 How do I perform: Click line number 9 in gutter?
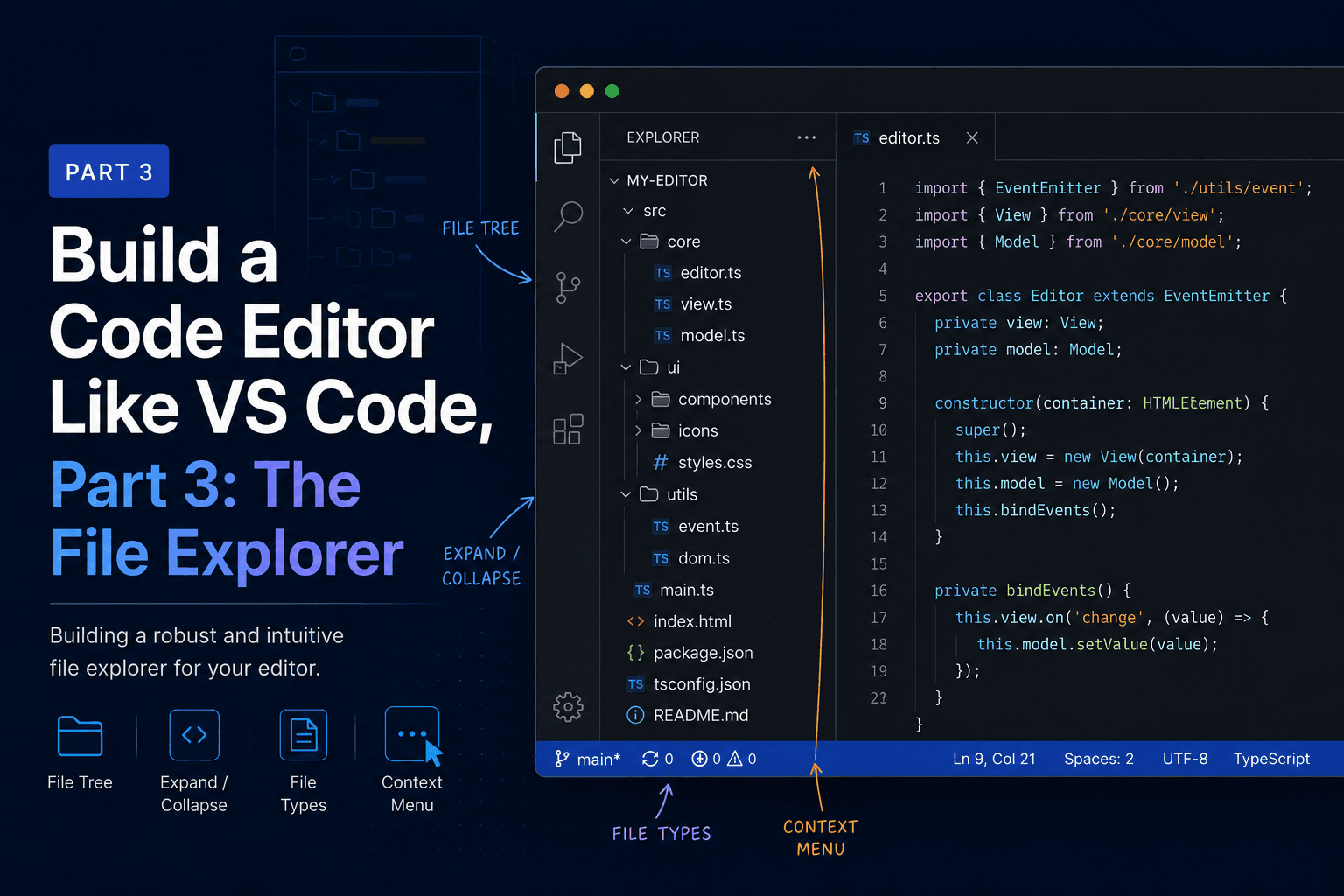[x=882, y=403]
